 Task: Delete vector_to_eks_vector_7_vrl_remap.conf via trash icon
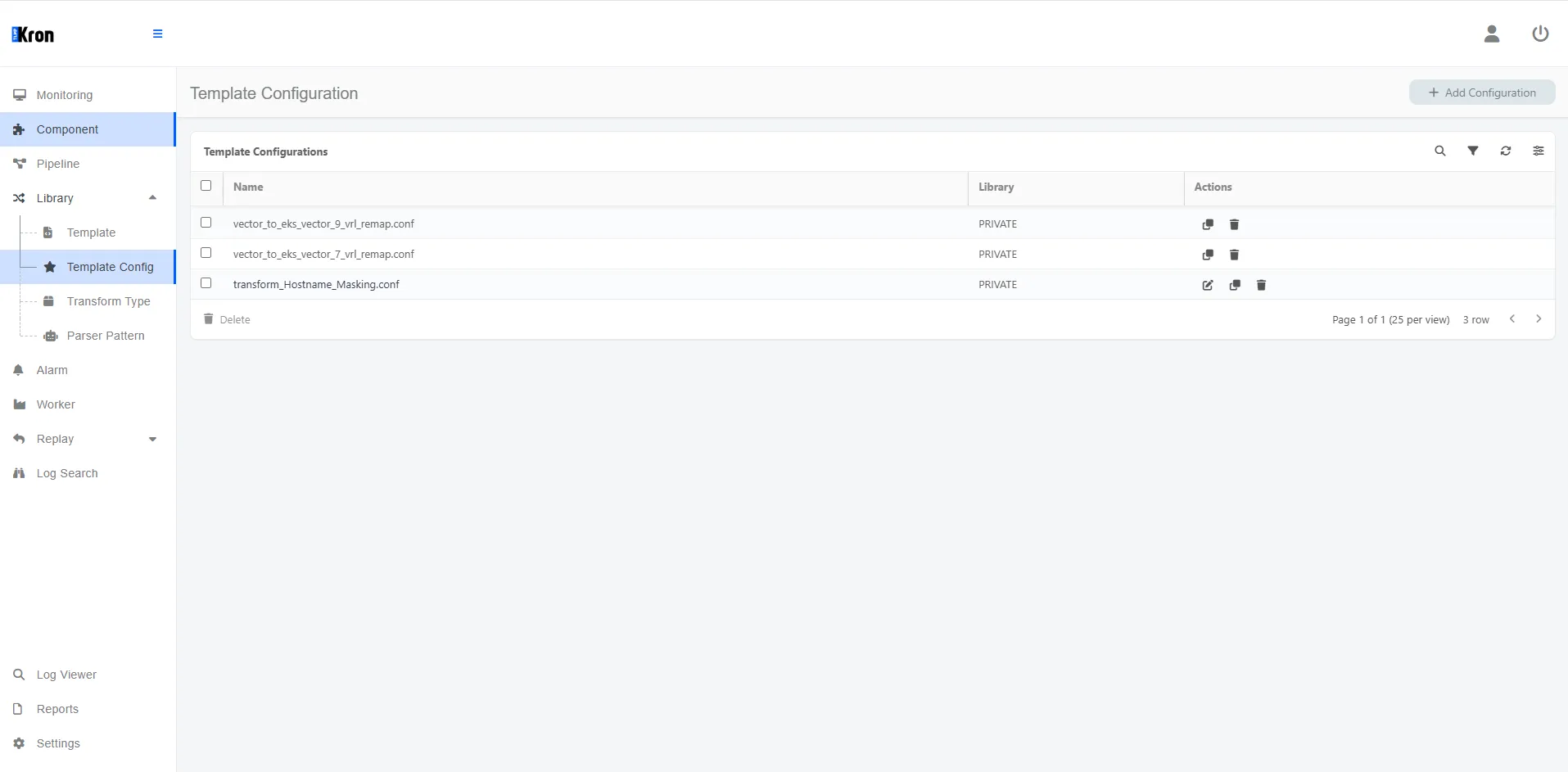[1234, 255]
